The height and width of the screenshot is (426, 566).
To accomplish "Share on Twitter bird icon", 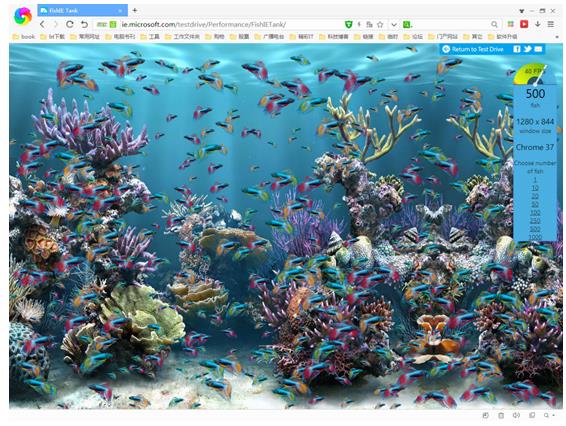I will click(x=528, y=49).
